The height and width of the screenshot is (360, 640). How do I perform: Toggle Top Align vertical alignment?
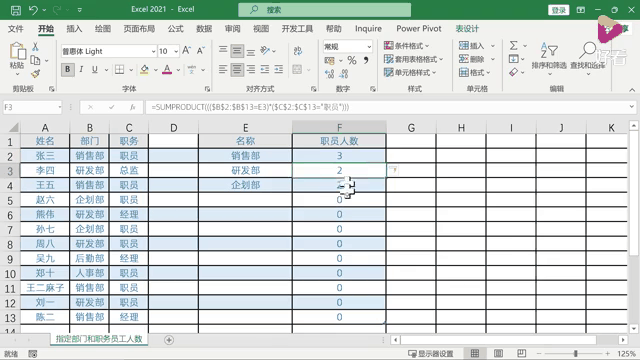(x=223, y=51)
